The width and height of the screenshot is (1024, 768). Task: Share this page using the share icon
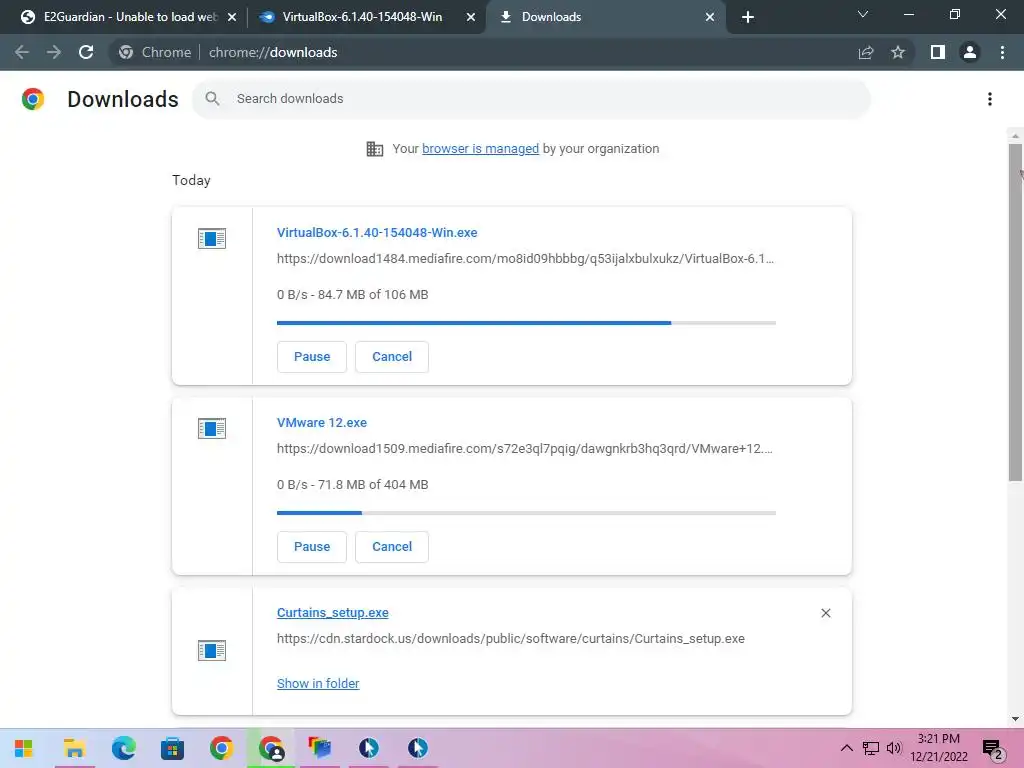coord(866,52)
